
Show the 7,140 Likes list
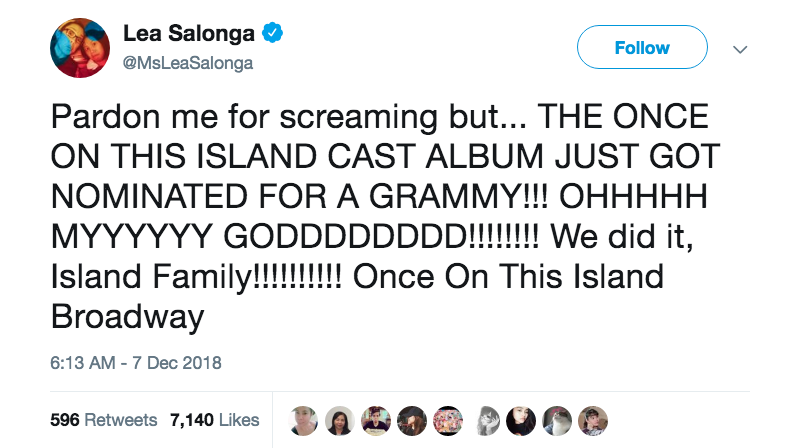pyautogui.click(x=215, y=420)
